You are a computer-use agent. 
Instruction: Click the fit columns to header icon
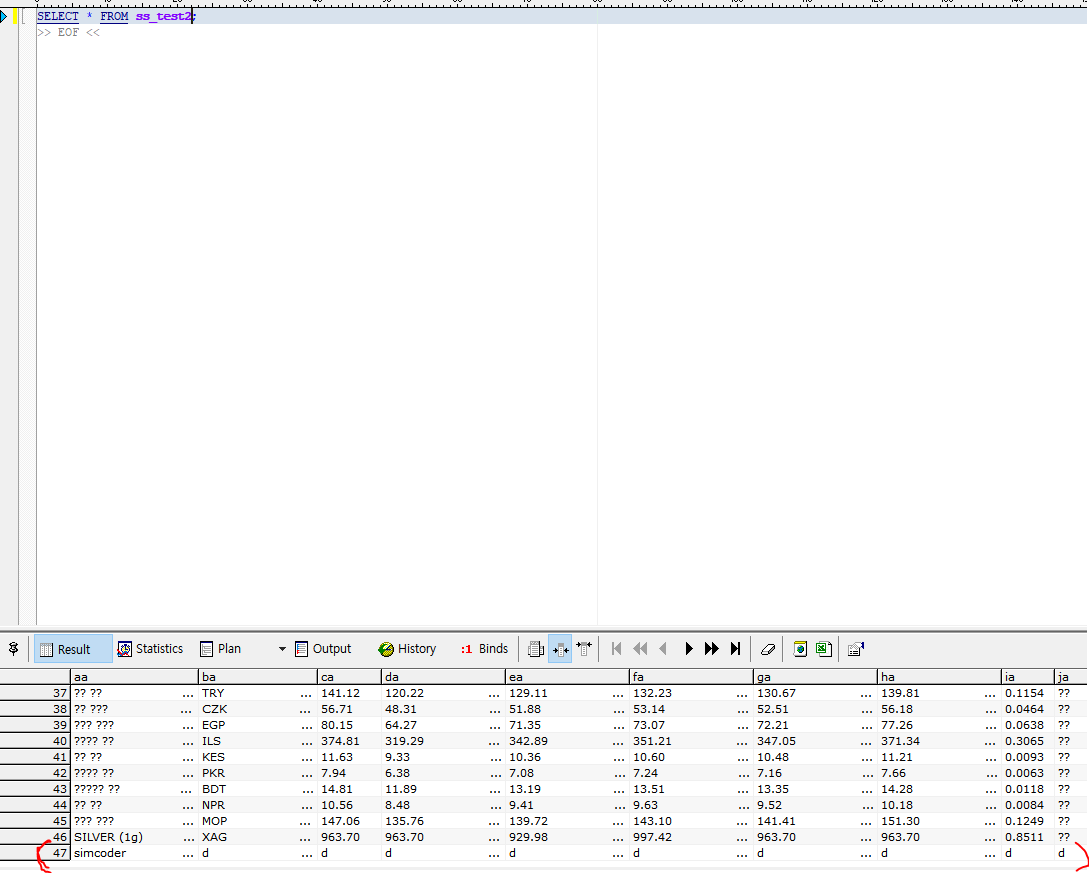tap(584, 649)
